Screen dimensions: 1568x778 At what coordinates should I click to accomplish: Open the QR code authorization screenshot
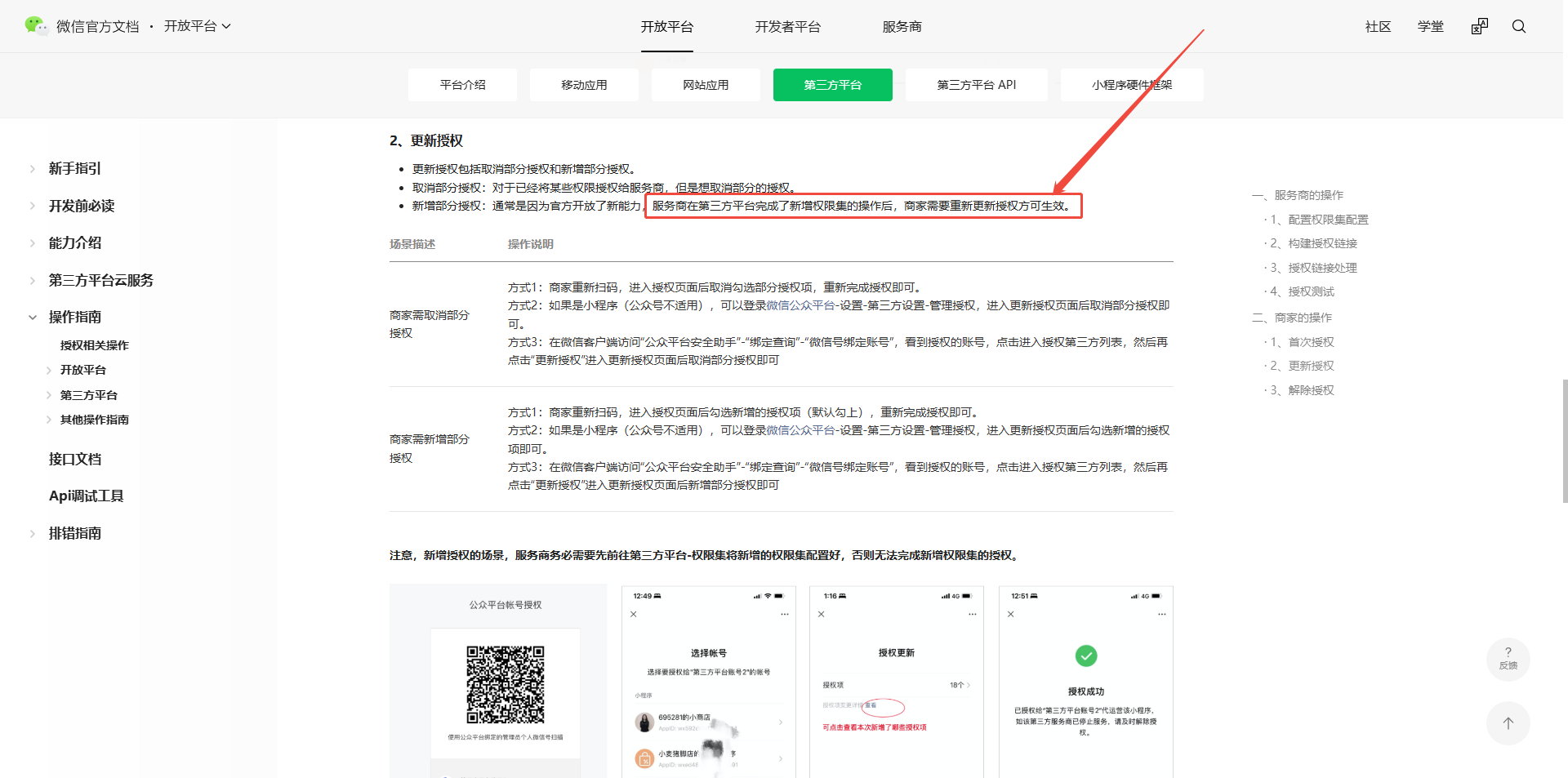coord(498,681)
